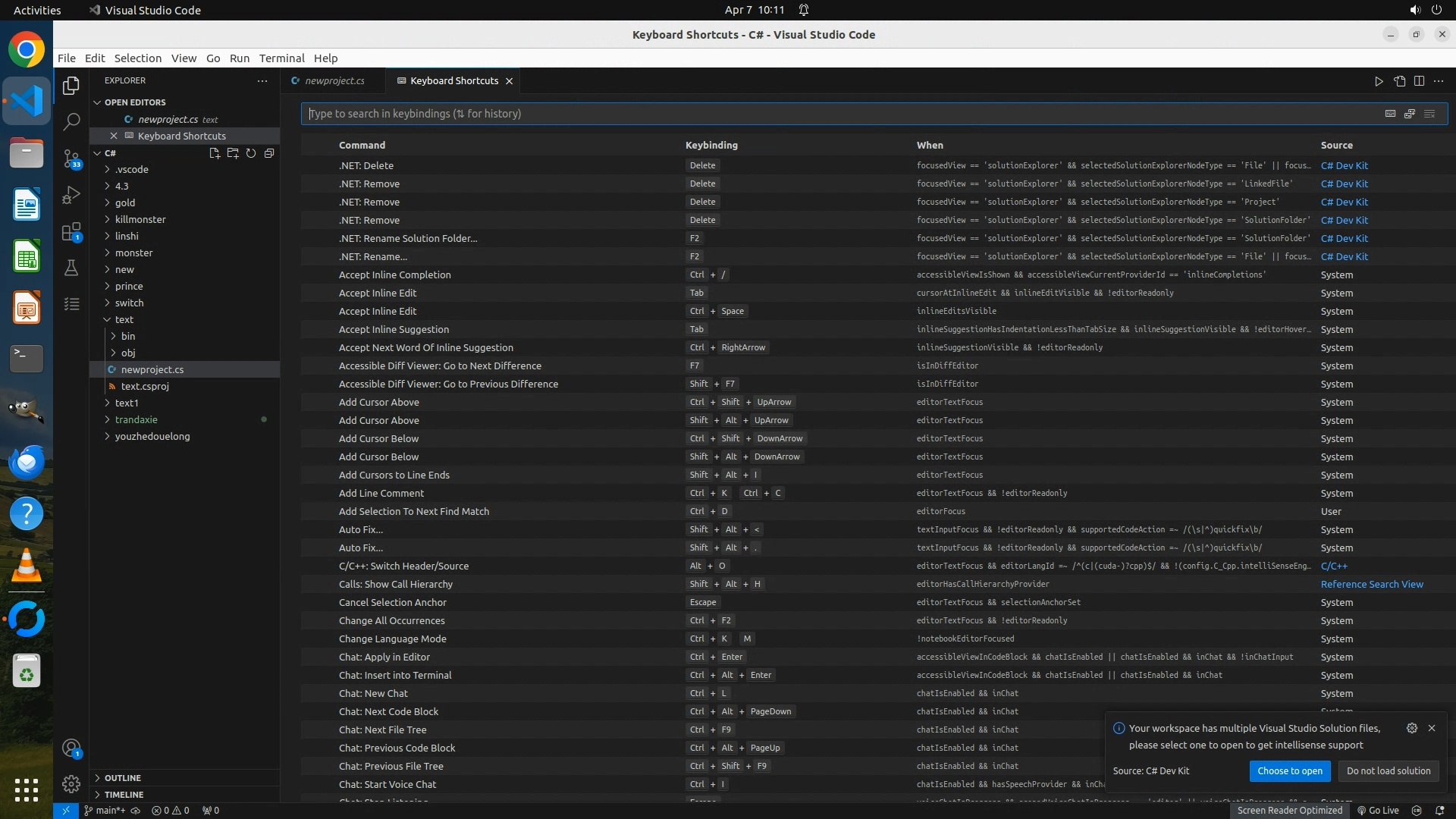Screen dimensions: 1456x819
Task: Refresh the Explorer file tree
Action: tap(251, 153)
